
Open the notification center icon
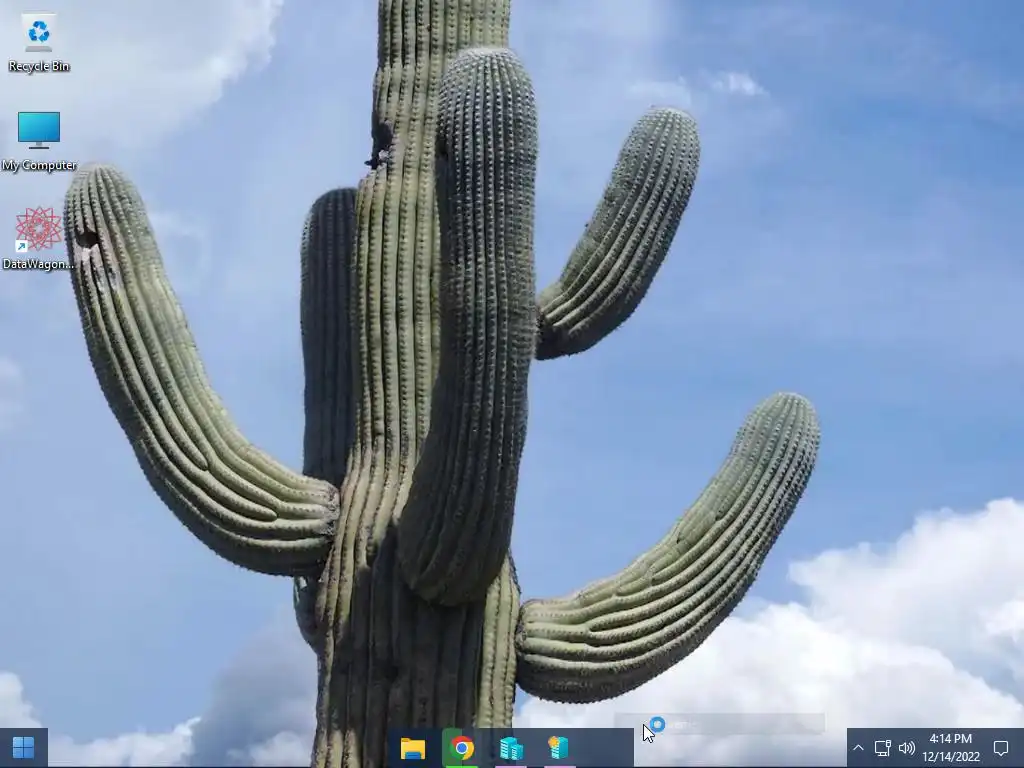pos(1000,748)
